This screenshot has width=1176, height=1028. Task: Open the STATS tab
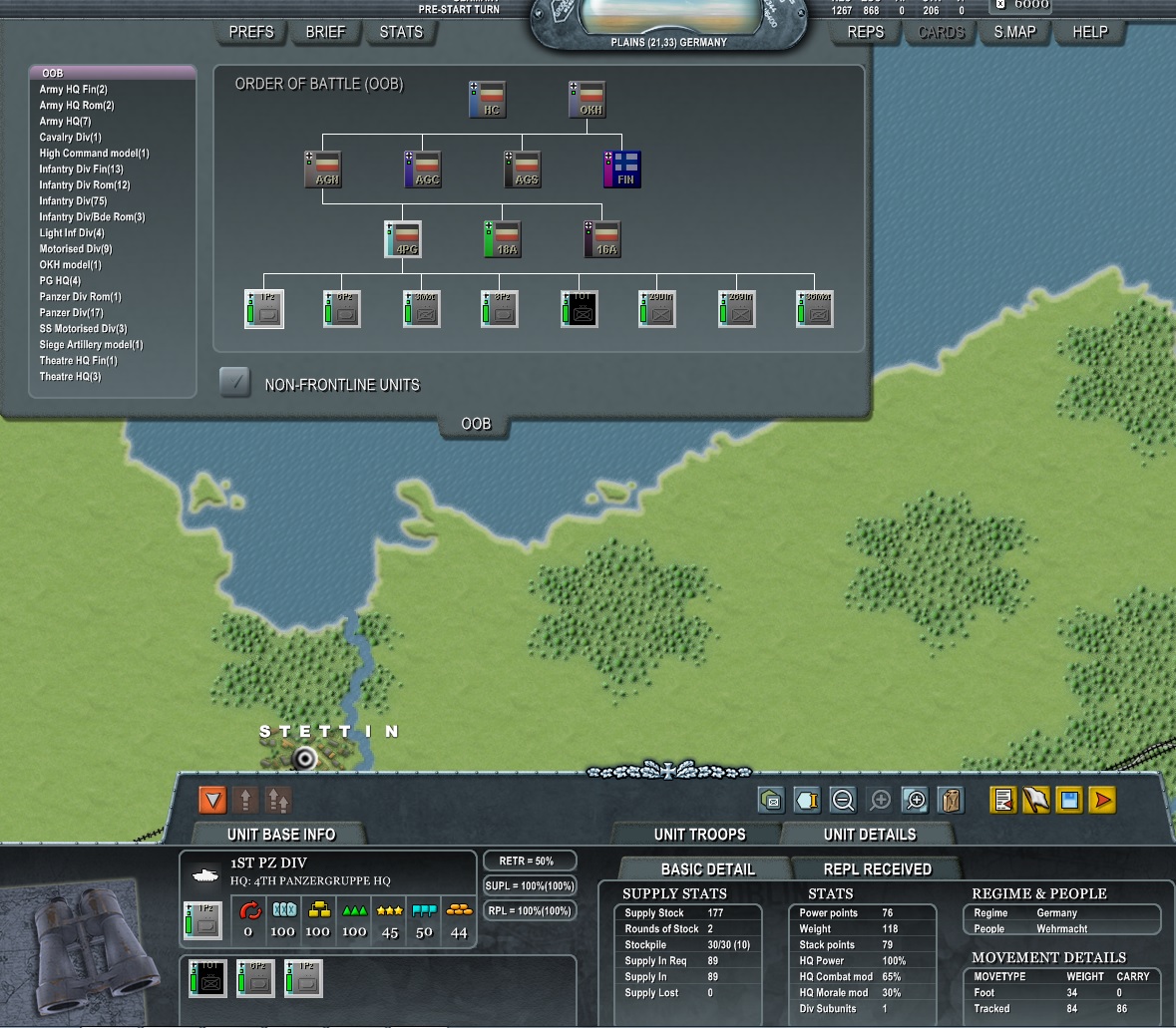click(x=401, y=32)
